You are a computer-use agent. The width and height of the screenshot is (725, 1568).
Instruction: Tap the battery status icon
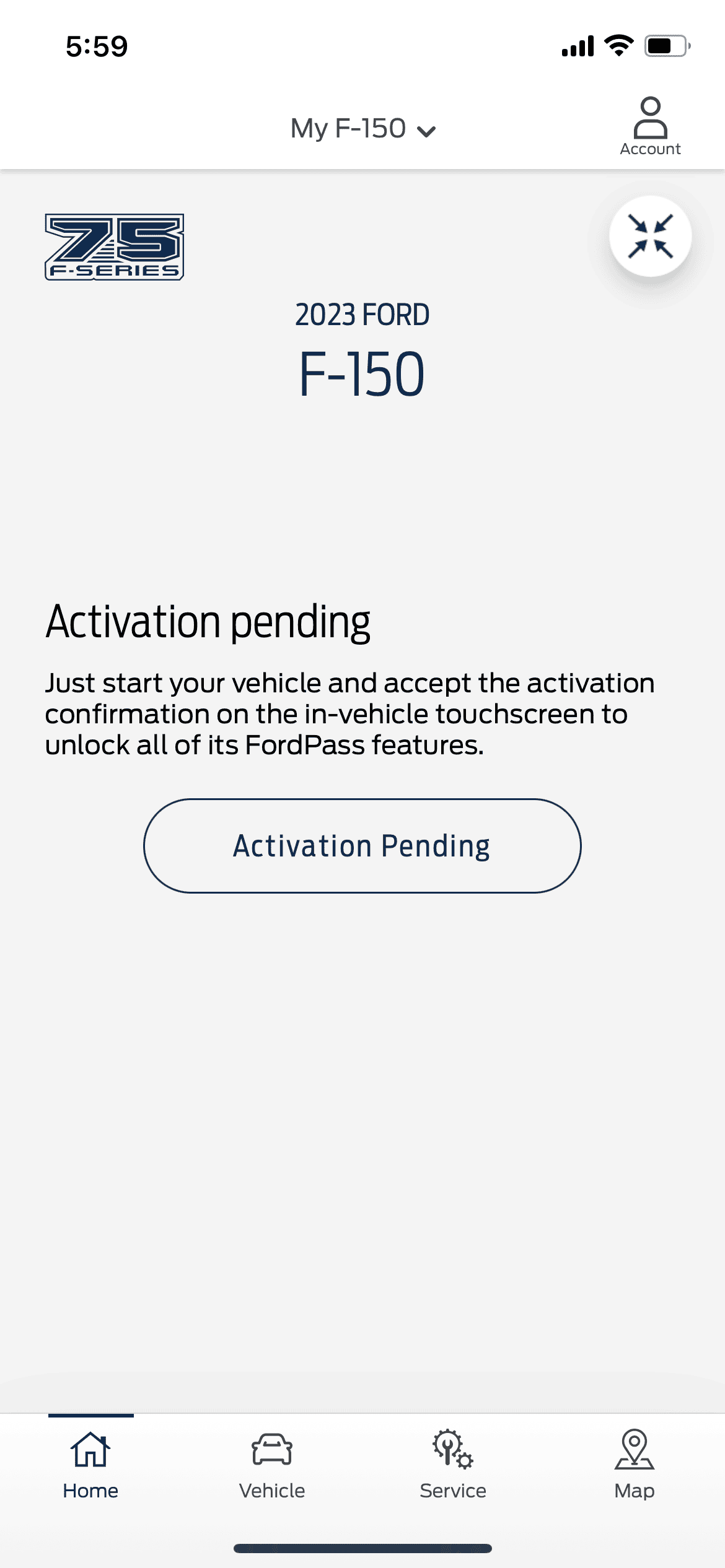coord(667,46)
